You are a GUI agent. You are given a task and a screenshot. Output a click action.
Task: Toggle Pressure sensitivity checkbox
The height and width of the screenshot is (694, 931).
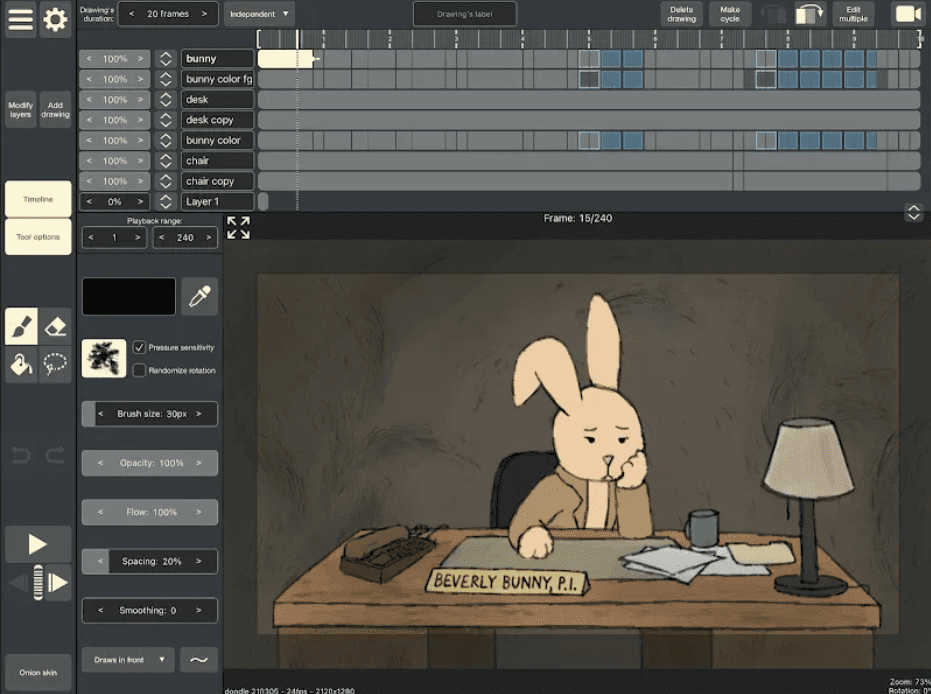tap(139, 347)
